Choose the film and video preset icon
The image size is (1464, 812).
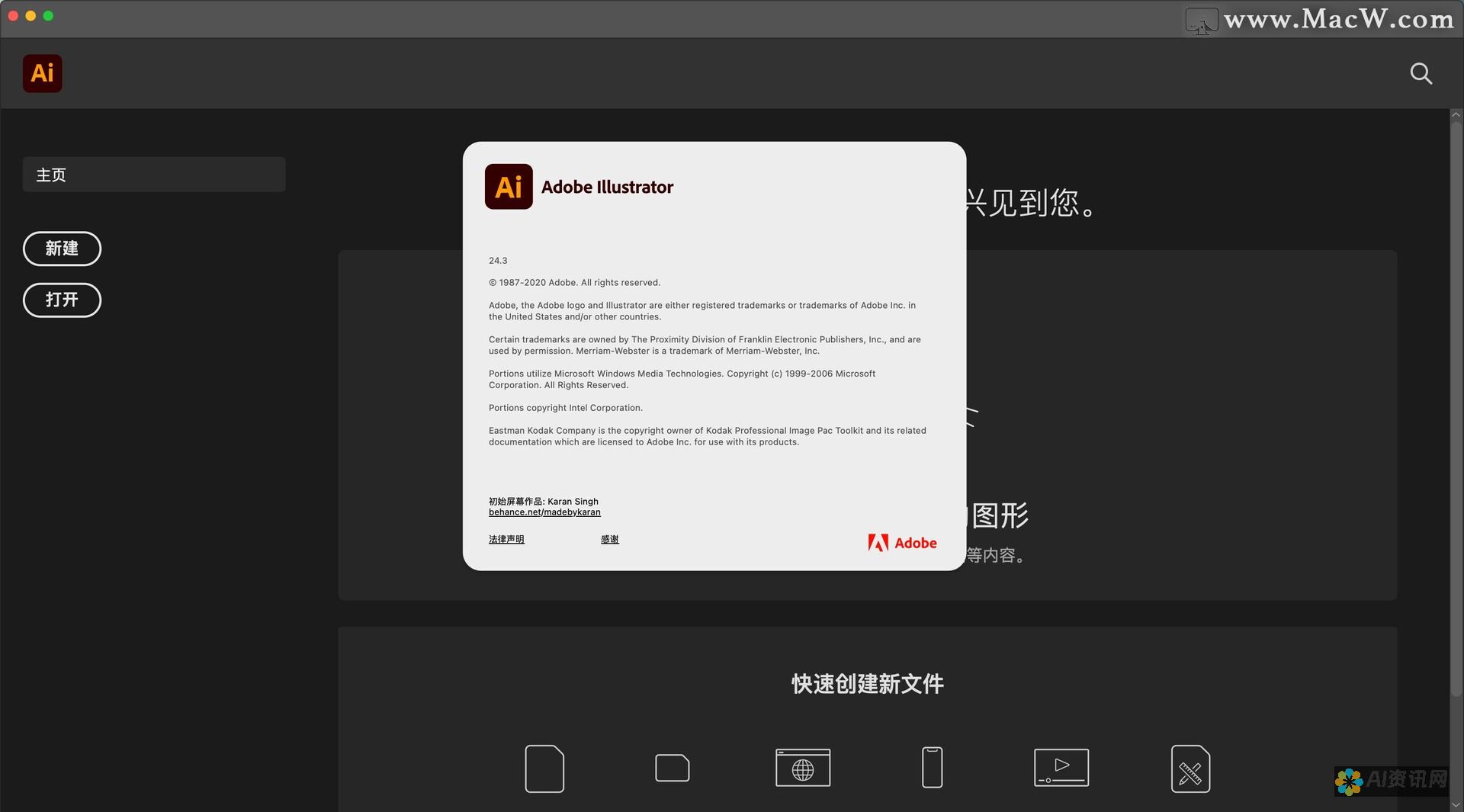(1061, 767)
